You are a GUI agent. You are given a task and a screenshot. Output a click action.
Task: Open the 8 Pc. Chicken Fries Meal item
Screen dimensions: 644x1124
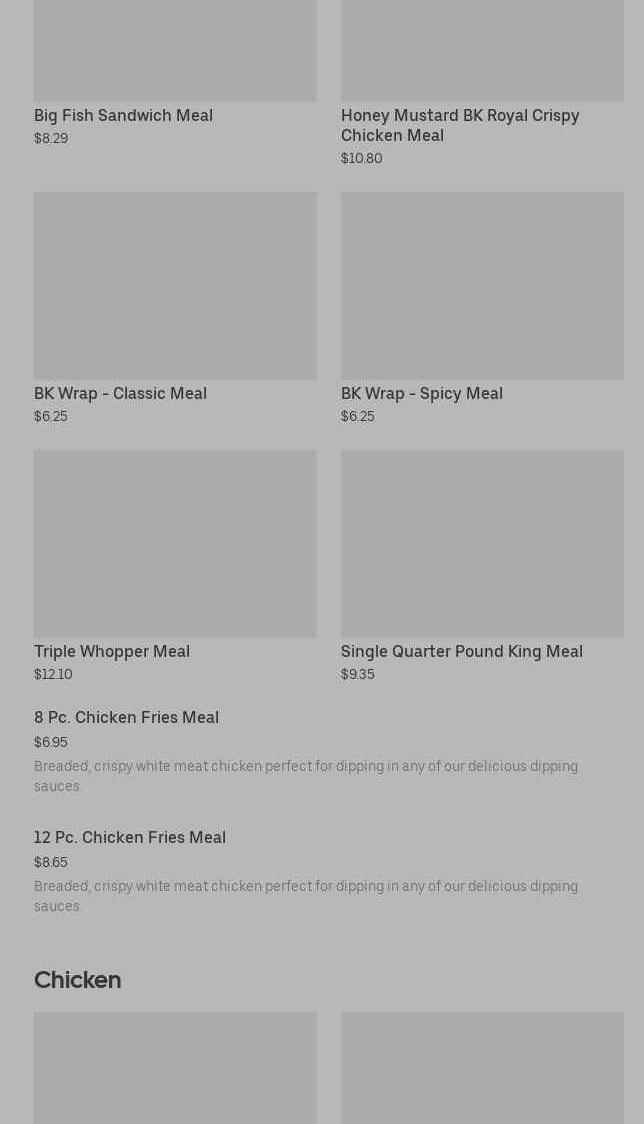126,718
